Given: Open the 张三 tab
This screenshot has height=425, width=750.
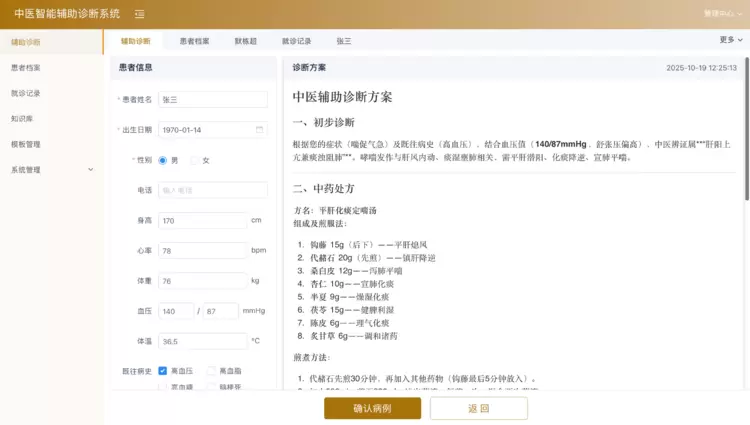Looking at the screenshot, I should [343, 42].
